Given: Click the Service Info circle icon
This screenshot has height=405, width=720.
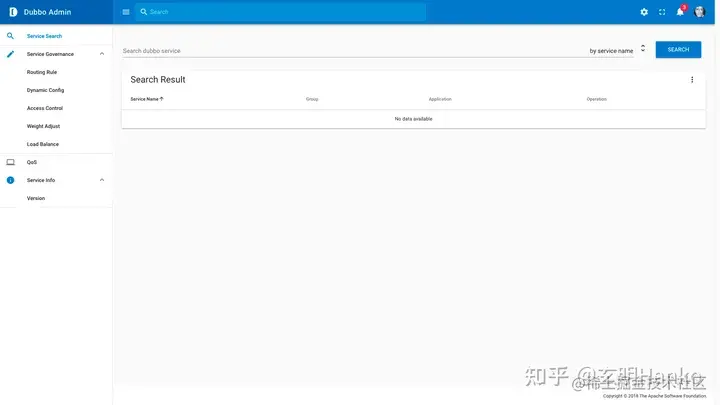Looking at the screenshot, I should (10, 180).
